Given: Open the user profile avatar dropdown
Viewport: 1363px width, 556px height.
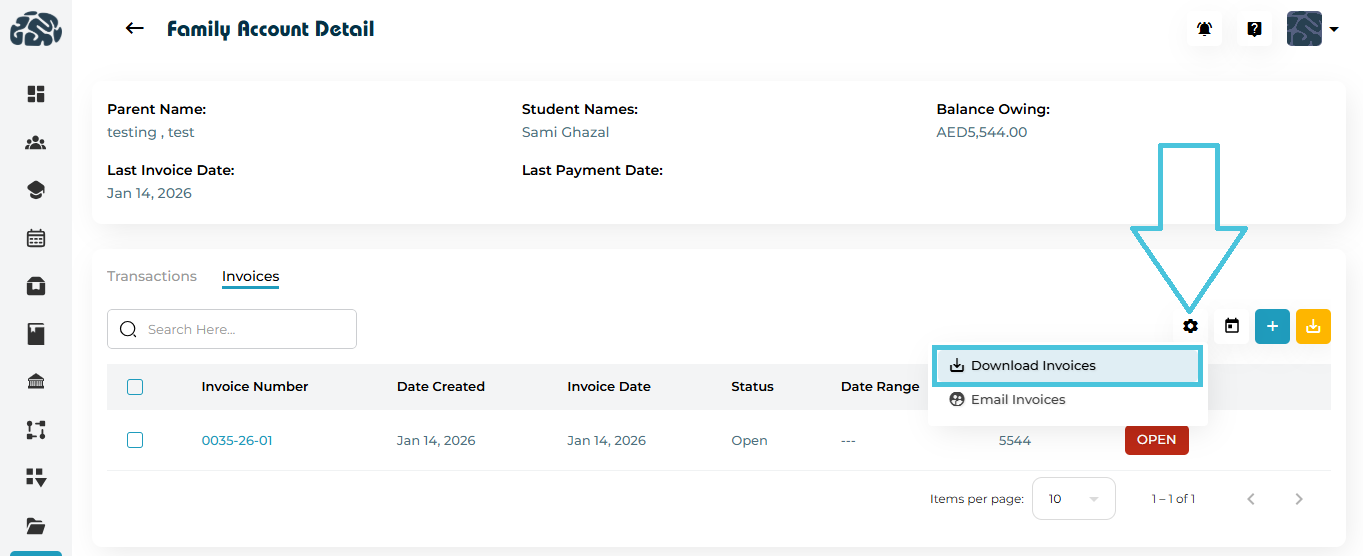Looking at the screenshot, I should (x=1311, y=29).
